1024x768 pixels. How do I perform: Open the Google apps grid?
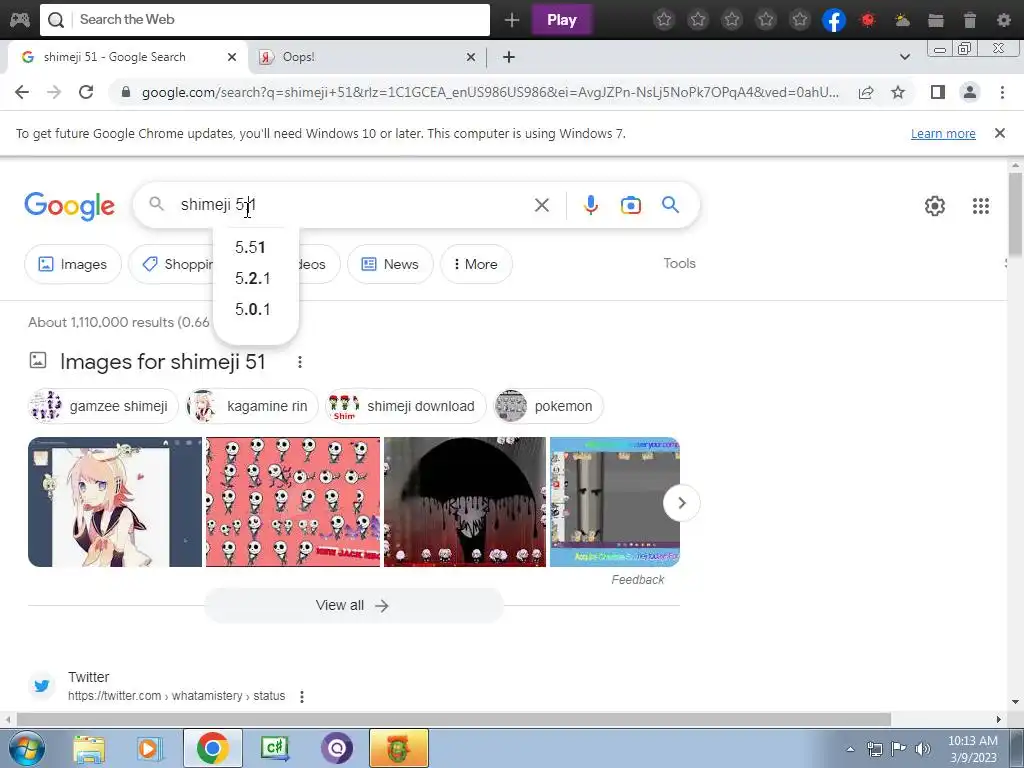click(x=980, y=206)
